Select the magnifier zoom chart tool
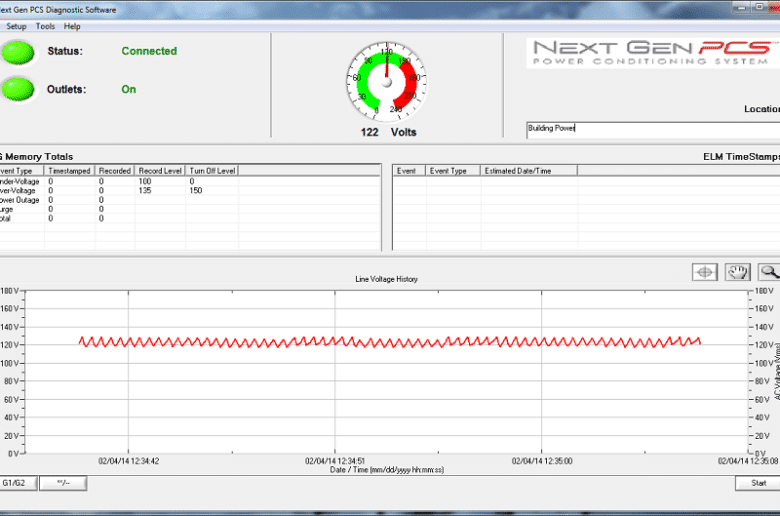780x516 pixels. (x=769, y=272)
